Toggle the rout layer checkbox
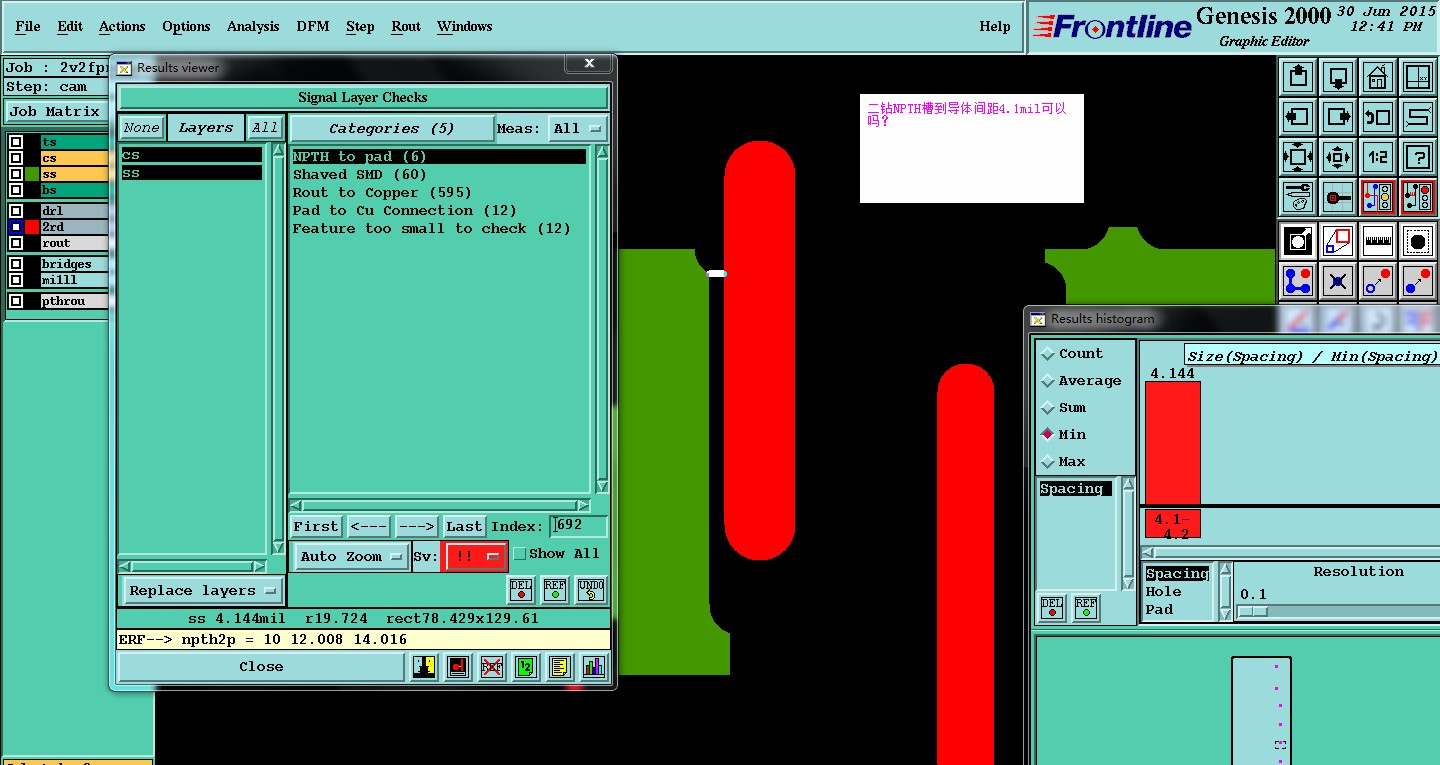The height and width of the screenshot is (765, 1440). [x=16, y=243]
